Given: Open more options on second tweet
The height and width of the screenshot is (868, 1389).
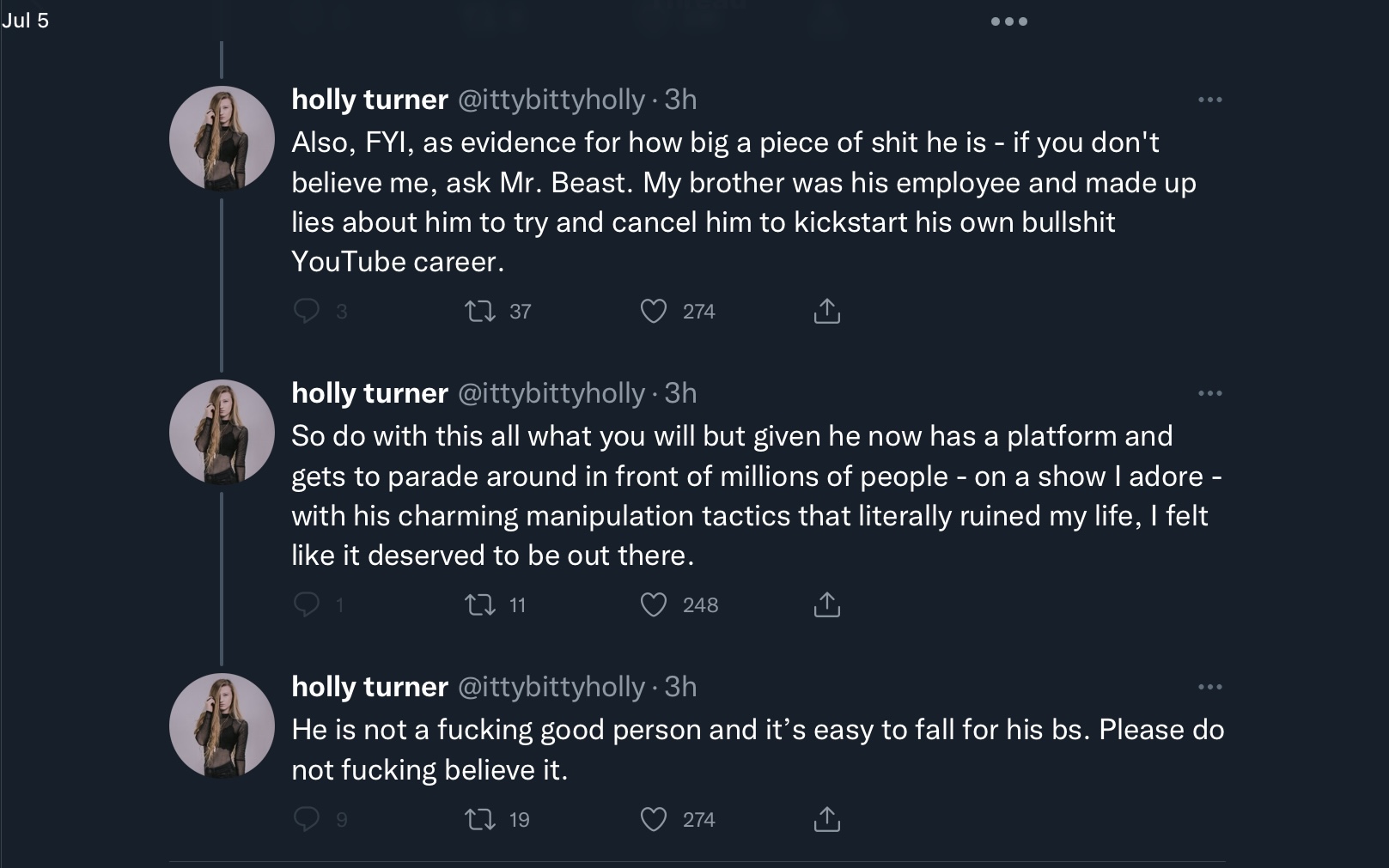Looking at the screenshot, I should [1209, 393].
